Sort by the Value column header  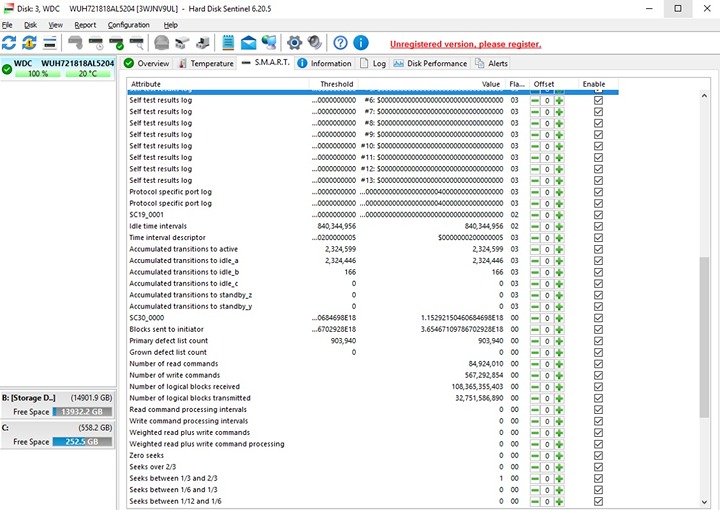[x=432, y=84]
